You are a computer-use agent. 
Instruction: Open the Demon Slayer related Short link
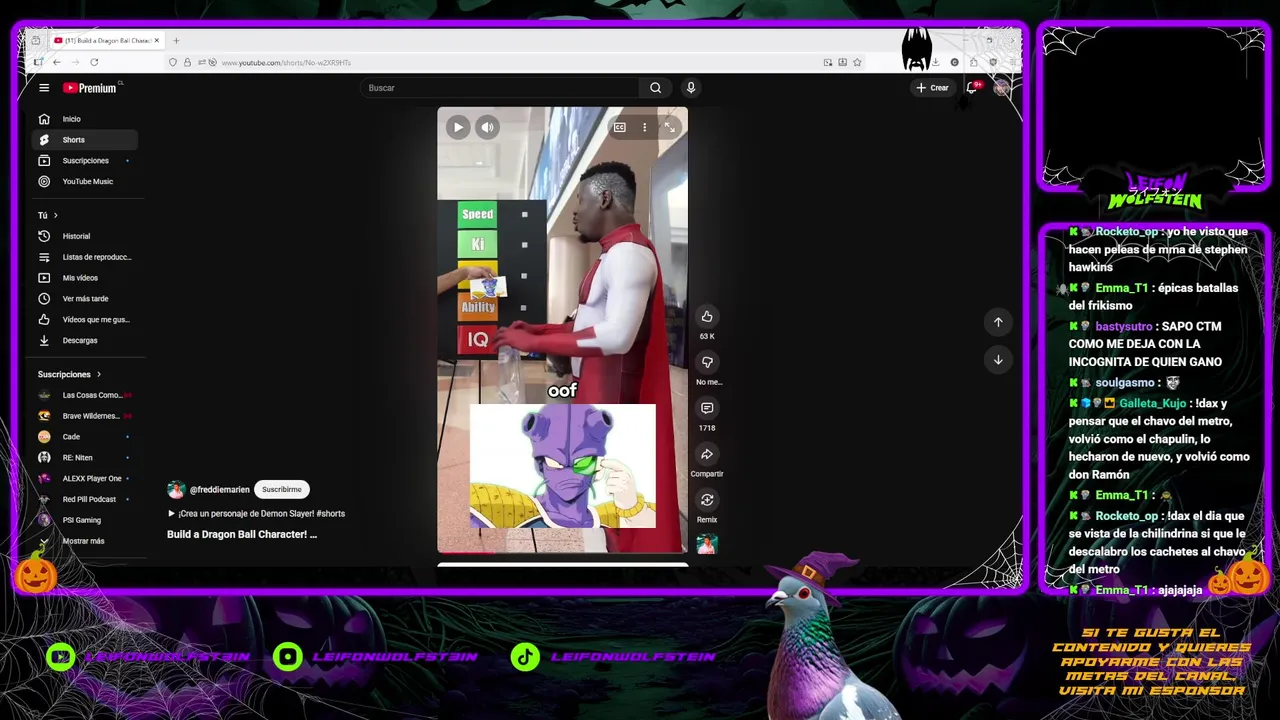point(256,514)
